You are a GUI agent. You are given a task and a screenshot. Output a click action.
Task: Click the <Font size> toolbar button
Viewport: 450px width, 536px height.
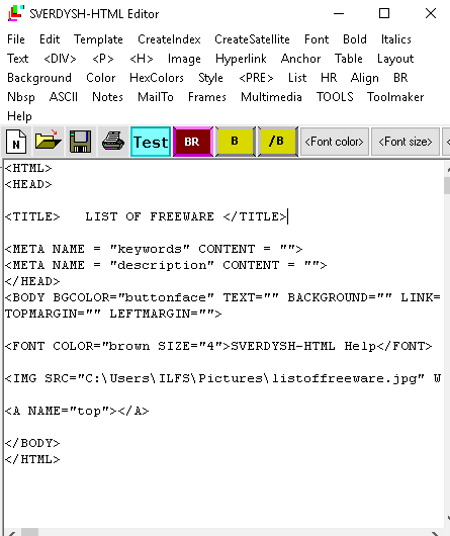pos(405,142)
